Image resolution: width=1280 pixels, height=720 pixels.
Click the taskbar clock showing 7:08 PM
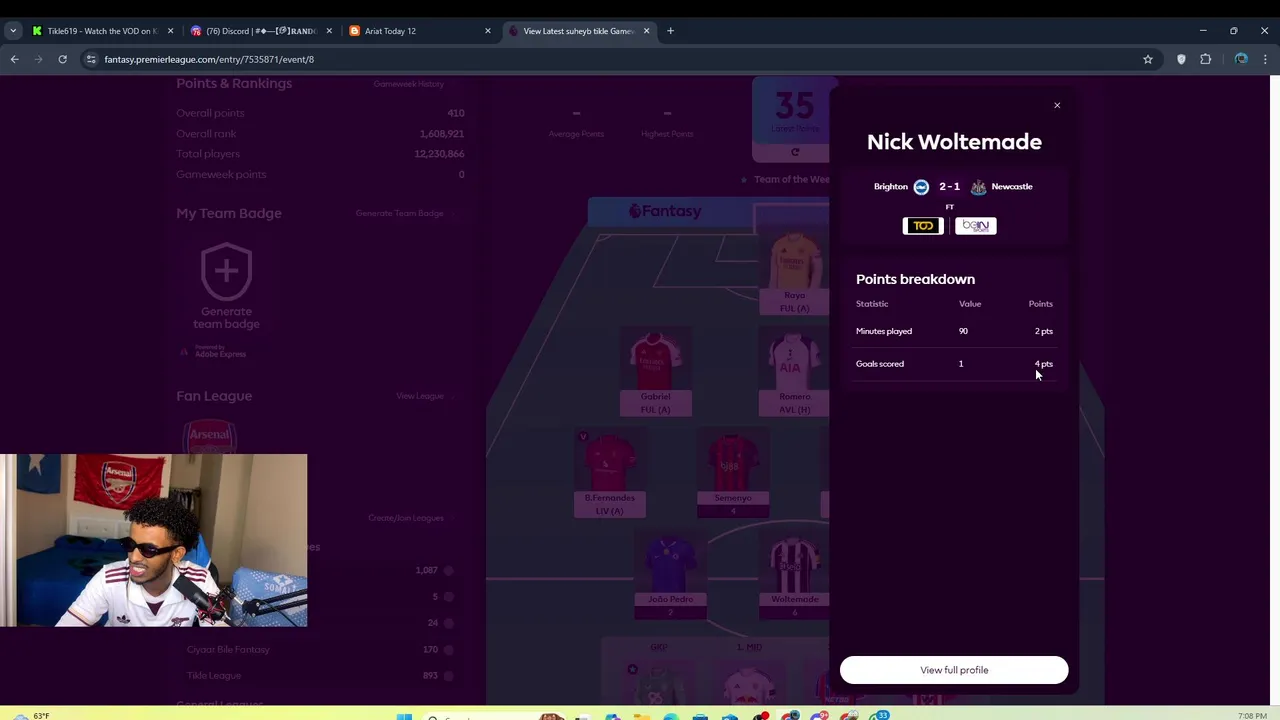pos(1252,716)
